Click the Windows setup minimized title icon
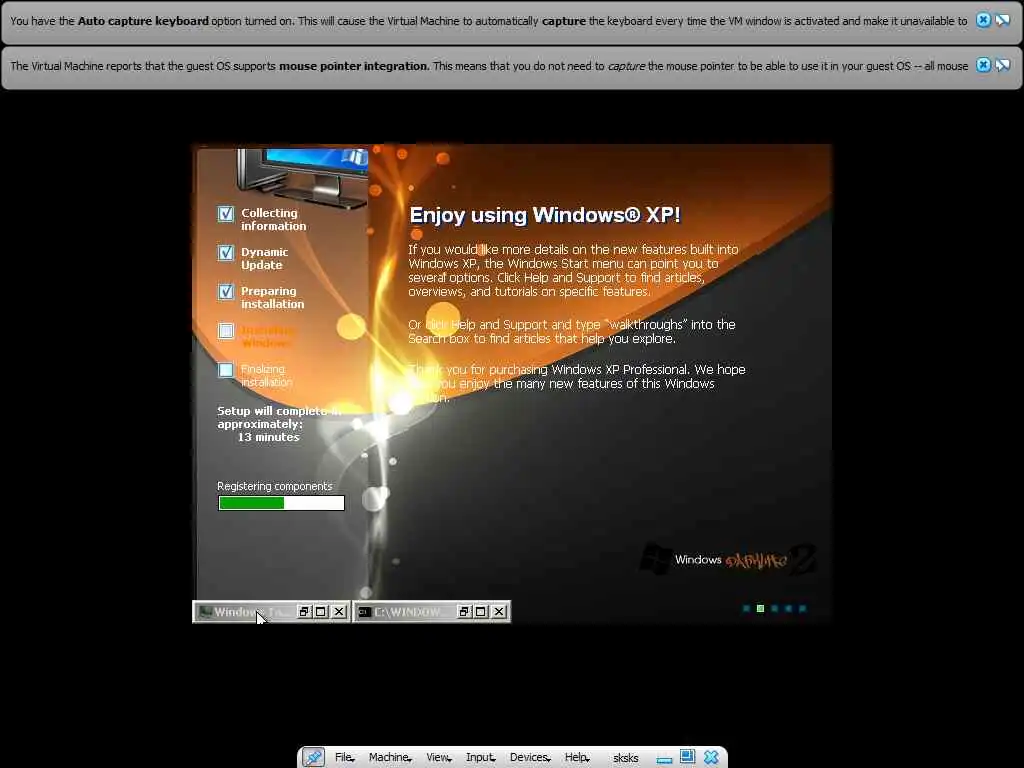The height and width of the screenshot is (768, 1024). (205, 612)
